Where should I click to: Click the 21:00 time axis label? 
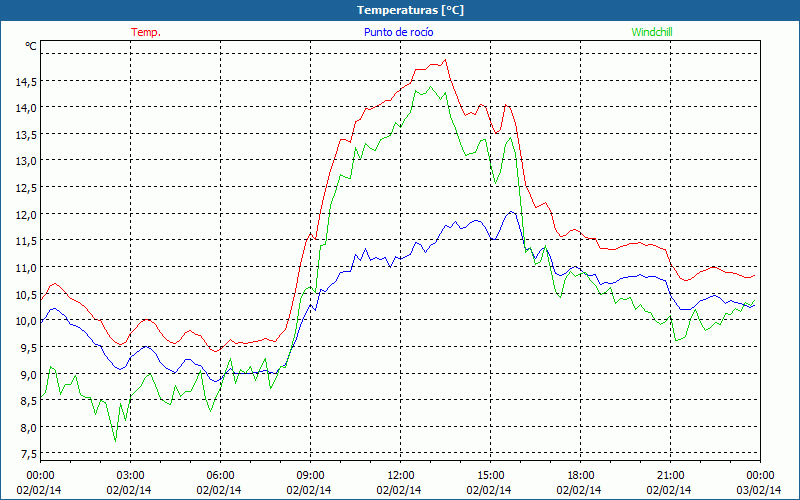tap(670, 475)
